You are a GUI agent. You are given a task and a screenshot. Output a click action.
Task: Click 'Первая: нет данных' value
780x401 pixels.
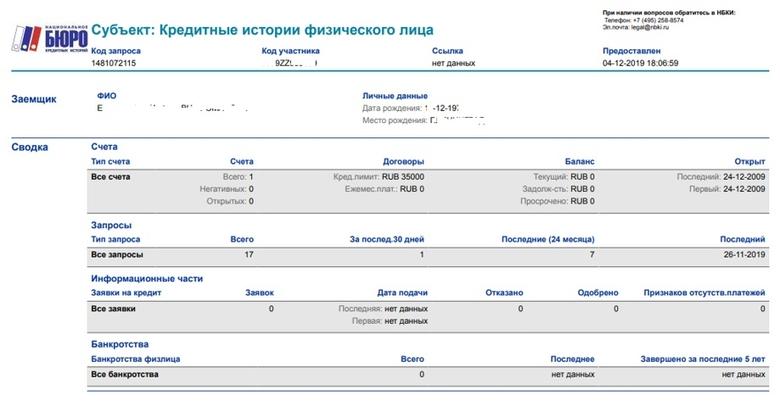(390, 321)
